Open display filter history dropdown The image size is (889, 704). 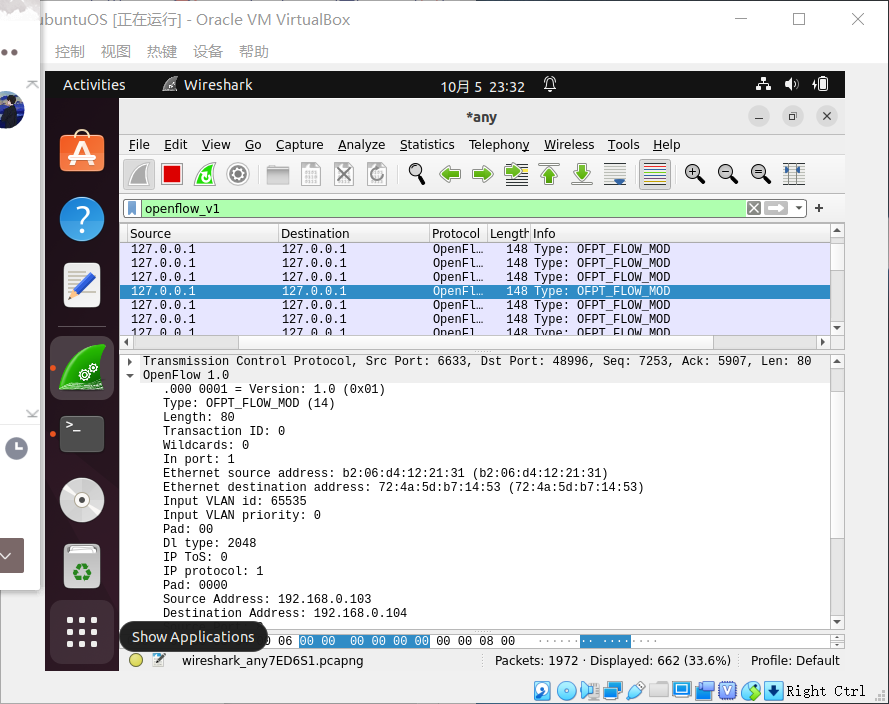coord(799,209)
